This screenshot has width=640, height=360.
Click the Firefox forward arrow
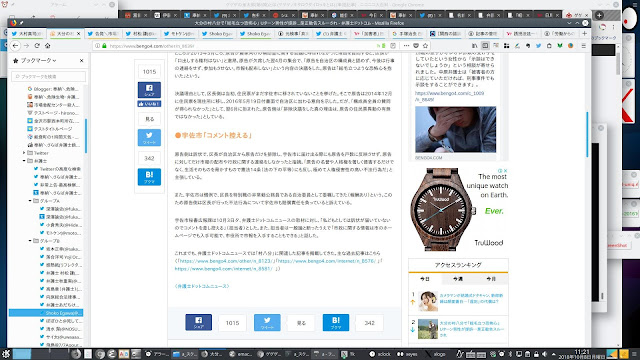click(x=27, y=46)
